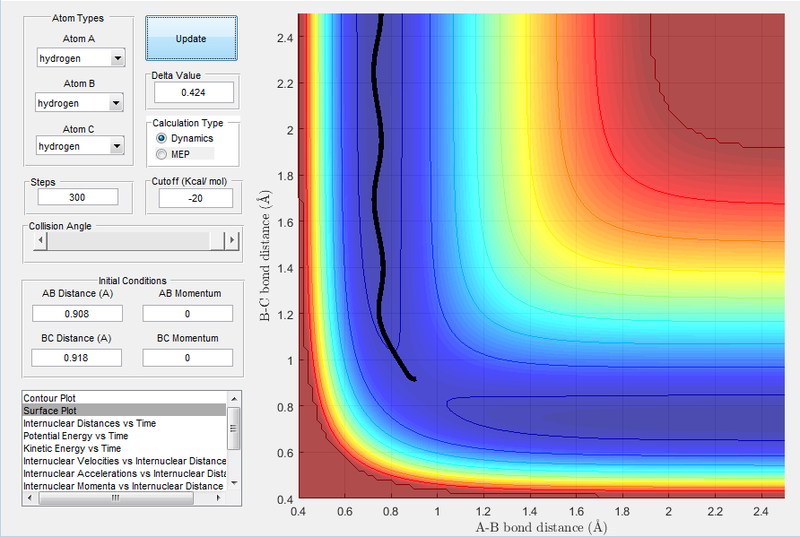This screenshot has height=537, width=800.
Task: Select the Dynamics radio button
Action: tap(161, 138)
